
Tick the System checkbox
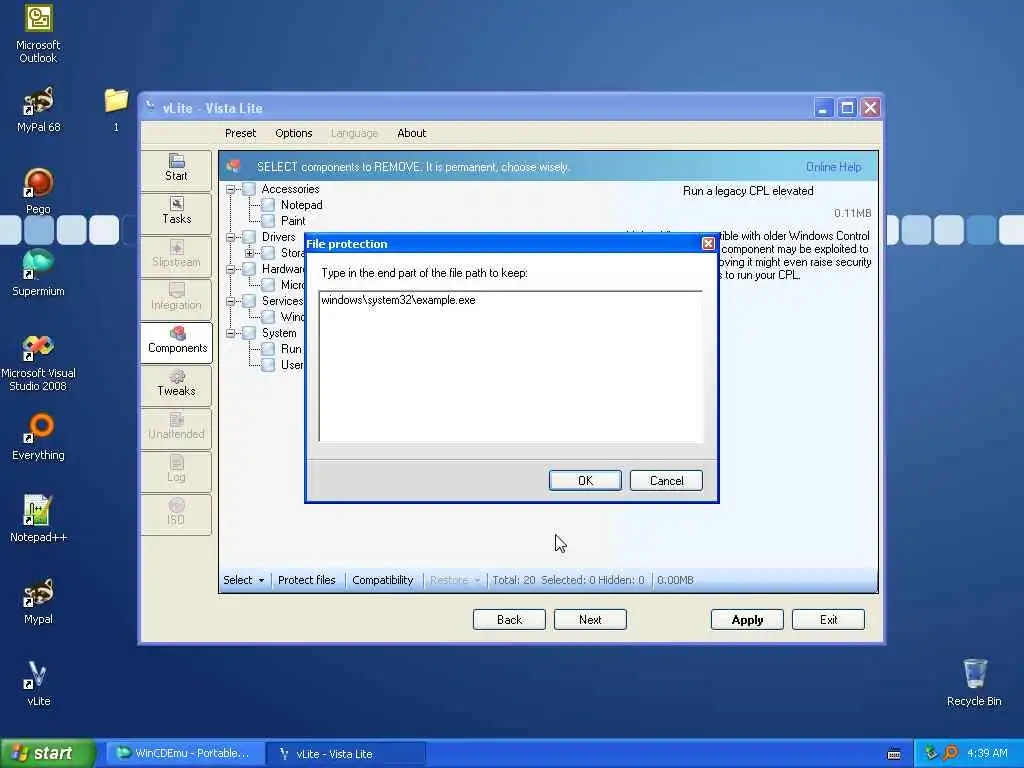click(x=249, y=333)
